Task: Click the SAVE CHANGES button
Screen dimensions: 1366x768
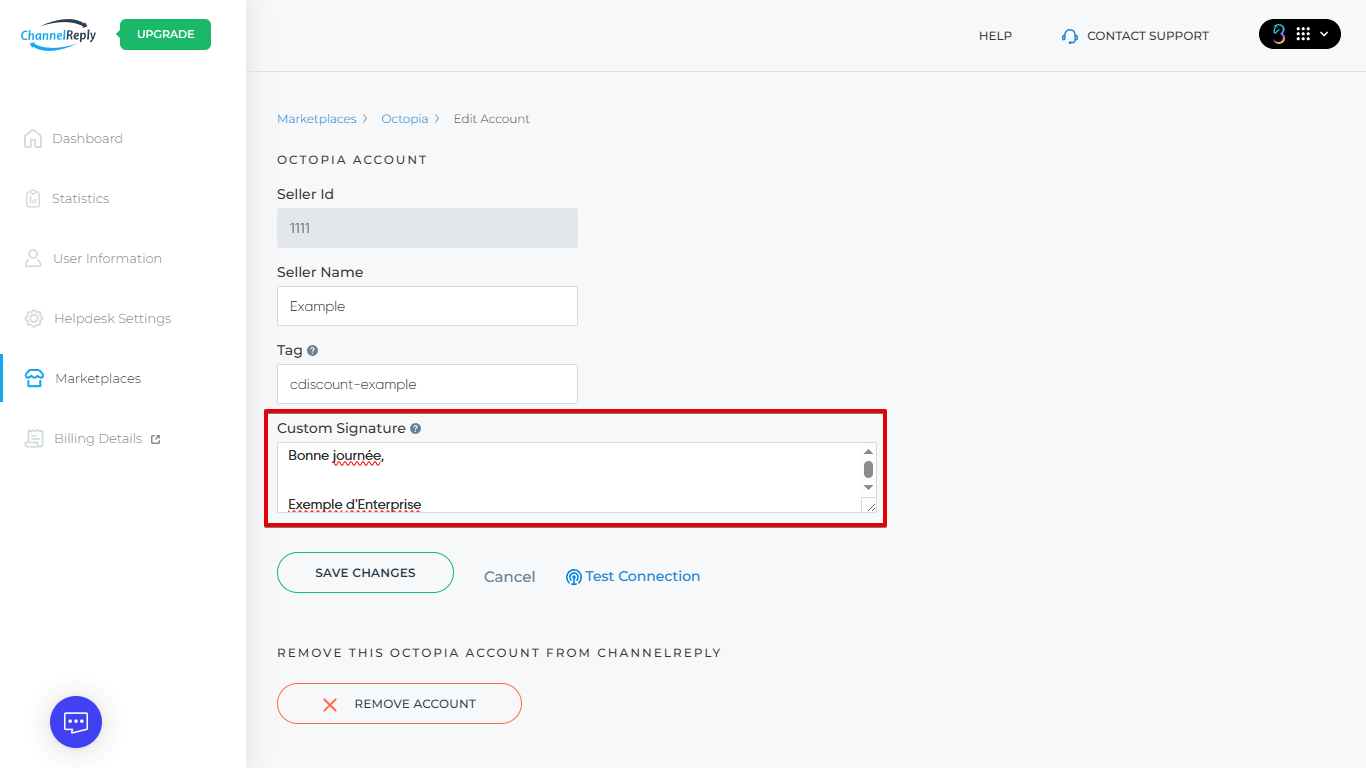Action: click(365, 573)
